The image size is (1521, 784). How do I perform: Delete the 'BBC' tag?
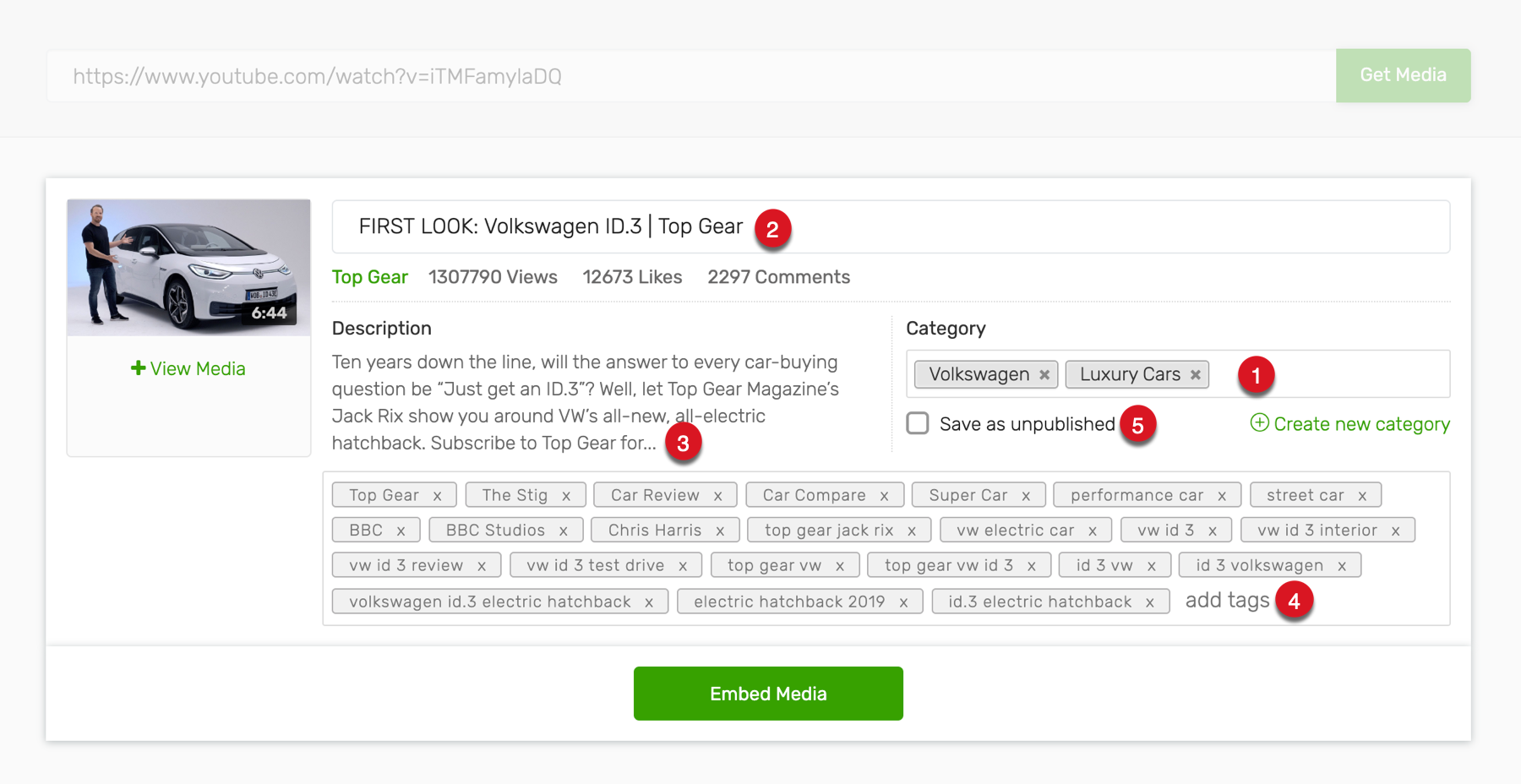[401, 531]
